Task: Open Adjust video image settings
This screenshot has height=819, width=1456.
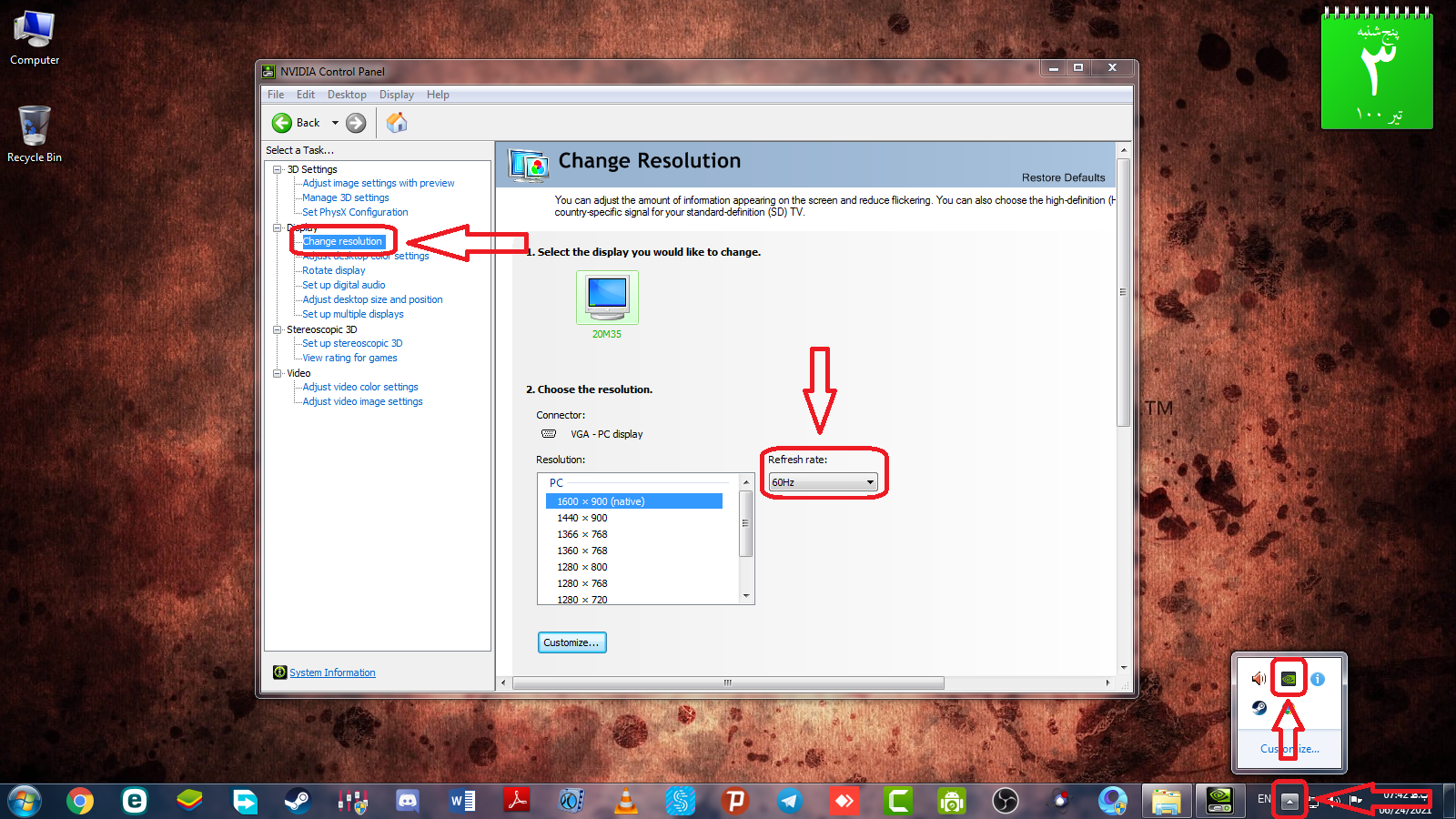Action: pyautogui.click(x=362, y=401)
